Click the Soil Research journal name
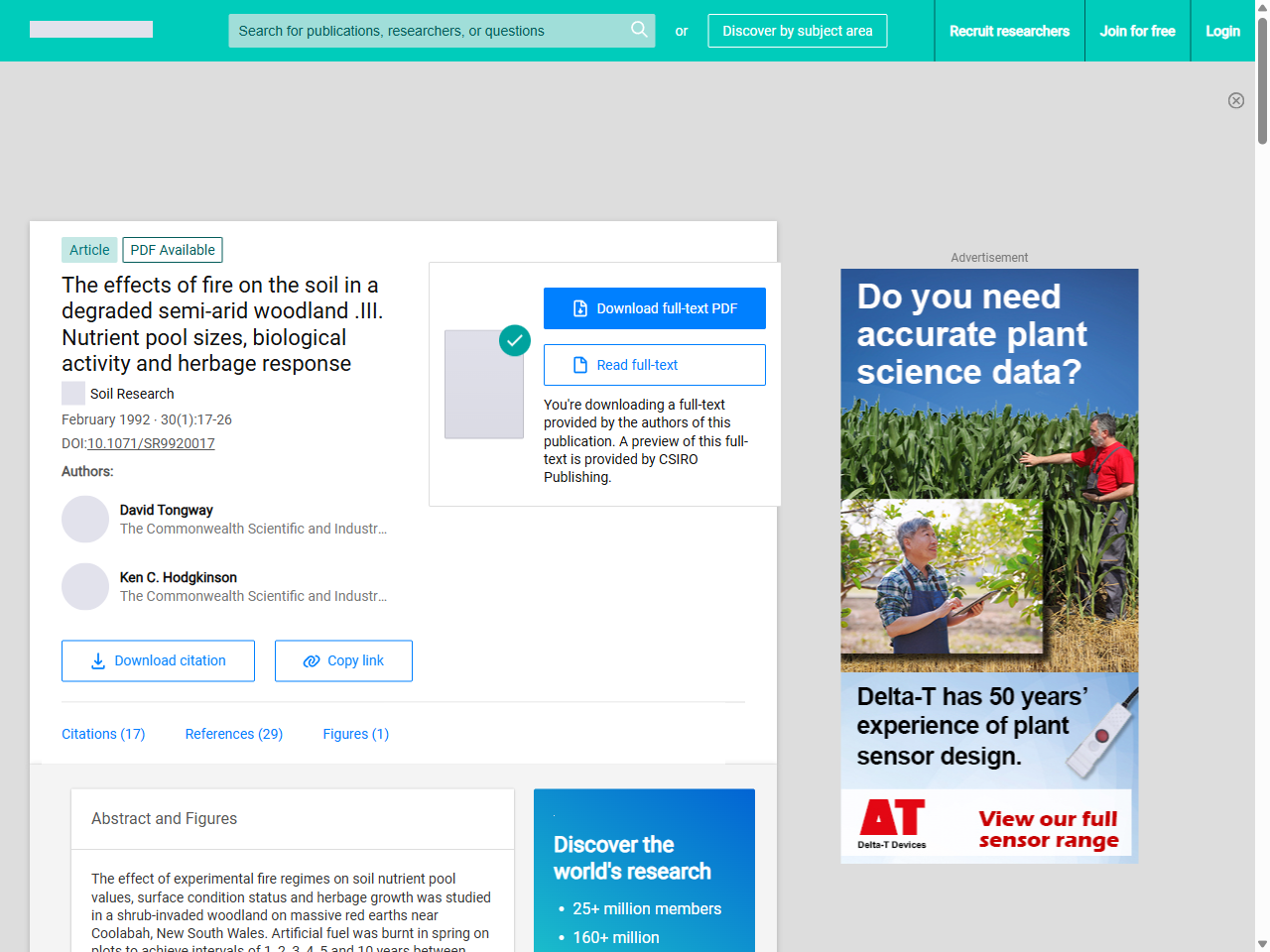 [x=132, y=394]
